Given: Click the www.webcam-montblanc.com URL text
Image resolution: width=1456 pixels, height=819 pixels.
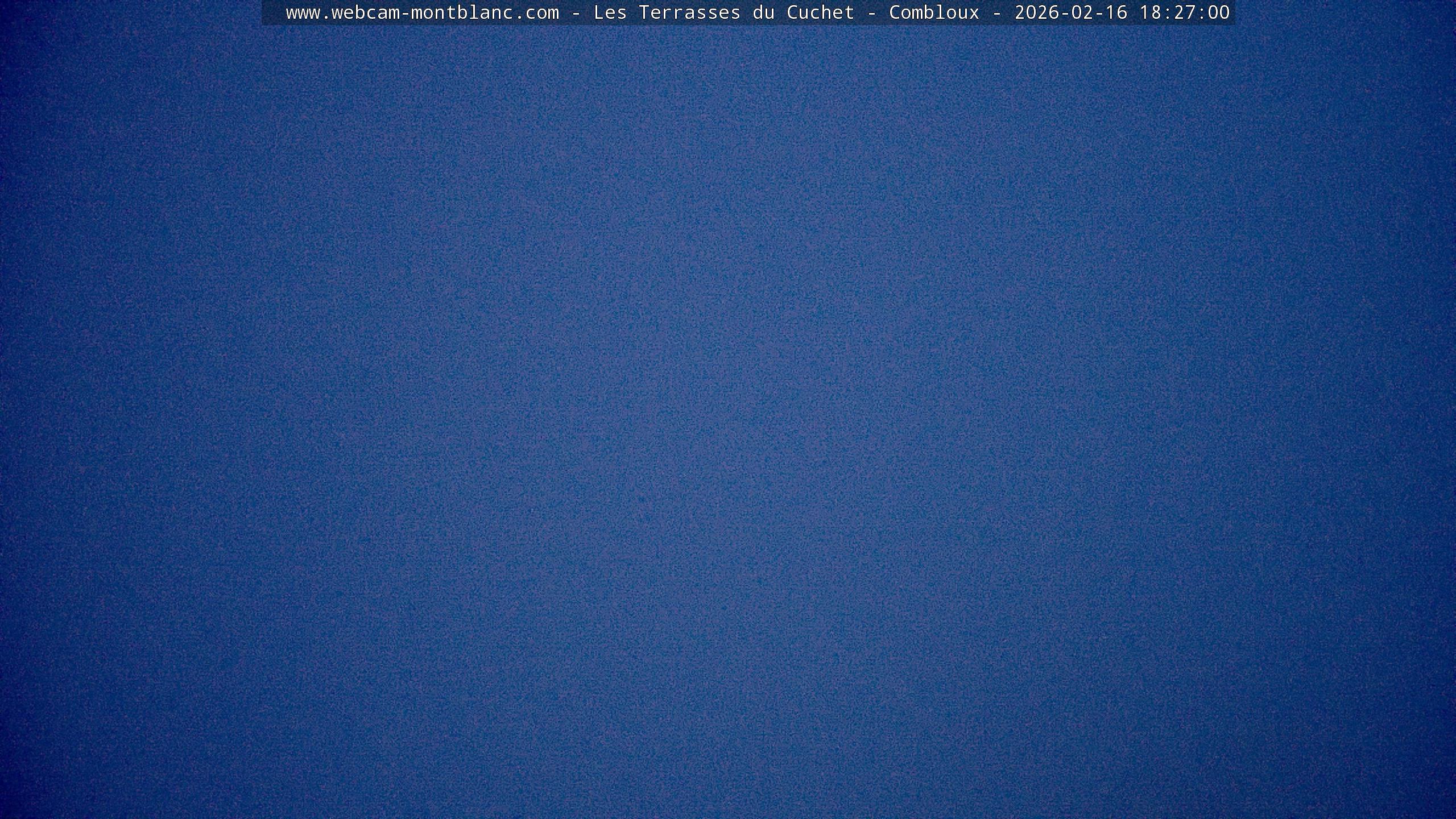Looking at the screenshot, I should tap(422, 13).
